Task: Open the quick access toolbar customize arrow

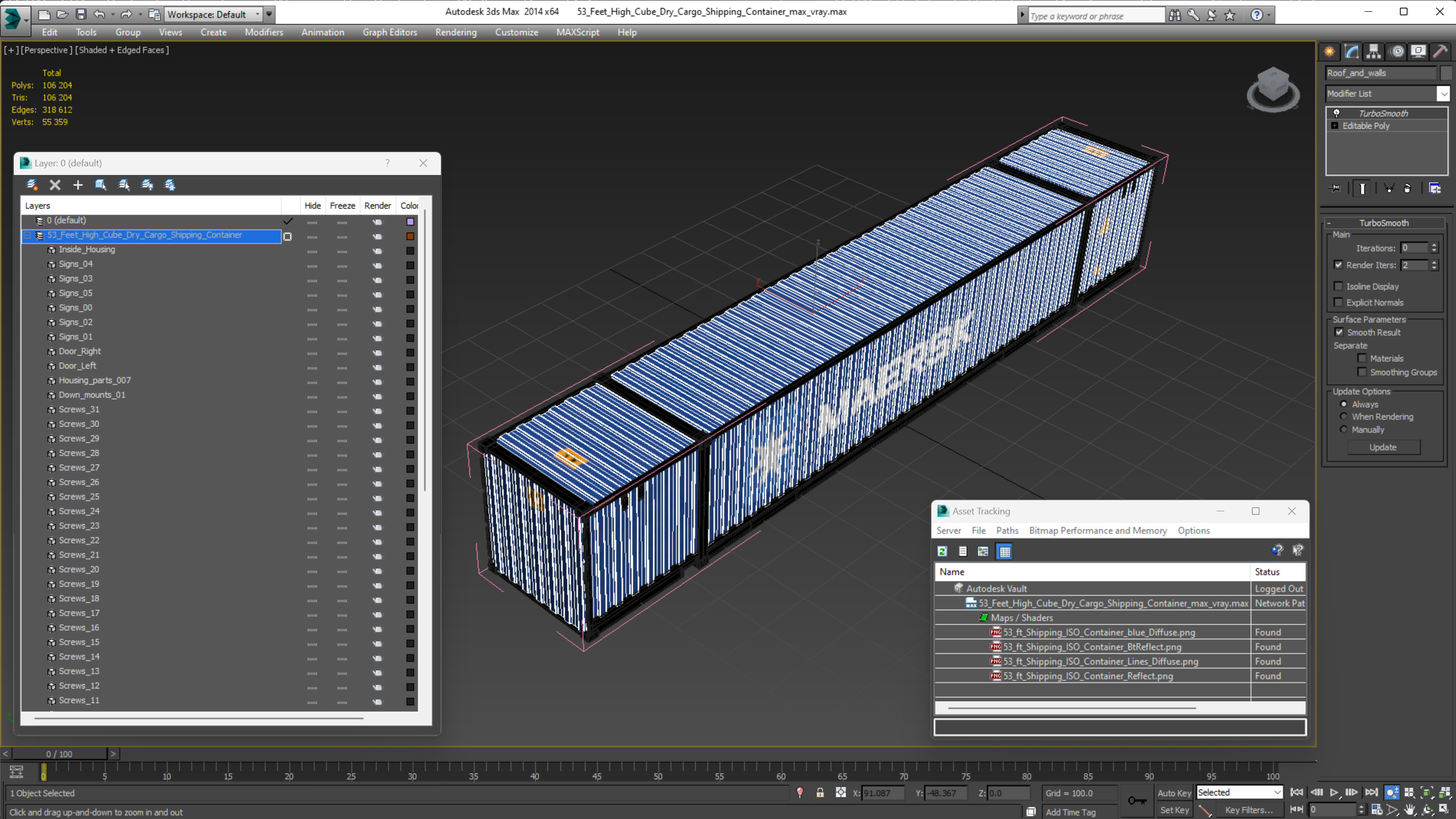Action: tap(269, 14)
